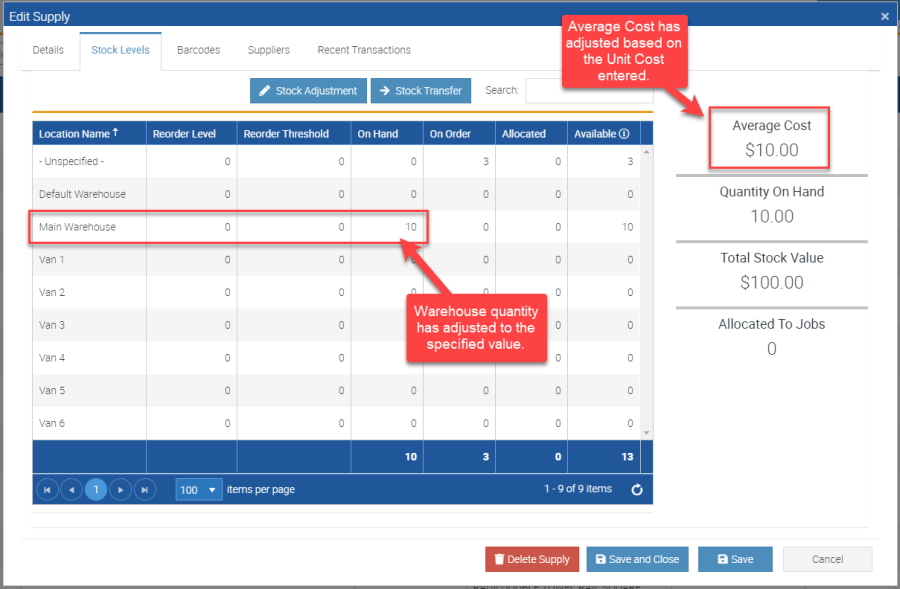Click the Delete Supply button
The height and width of the screenshot is (589, 900).
[531, 559]
